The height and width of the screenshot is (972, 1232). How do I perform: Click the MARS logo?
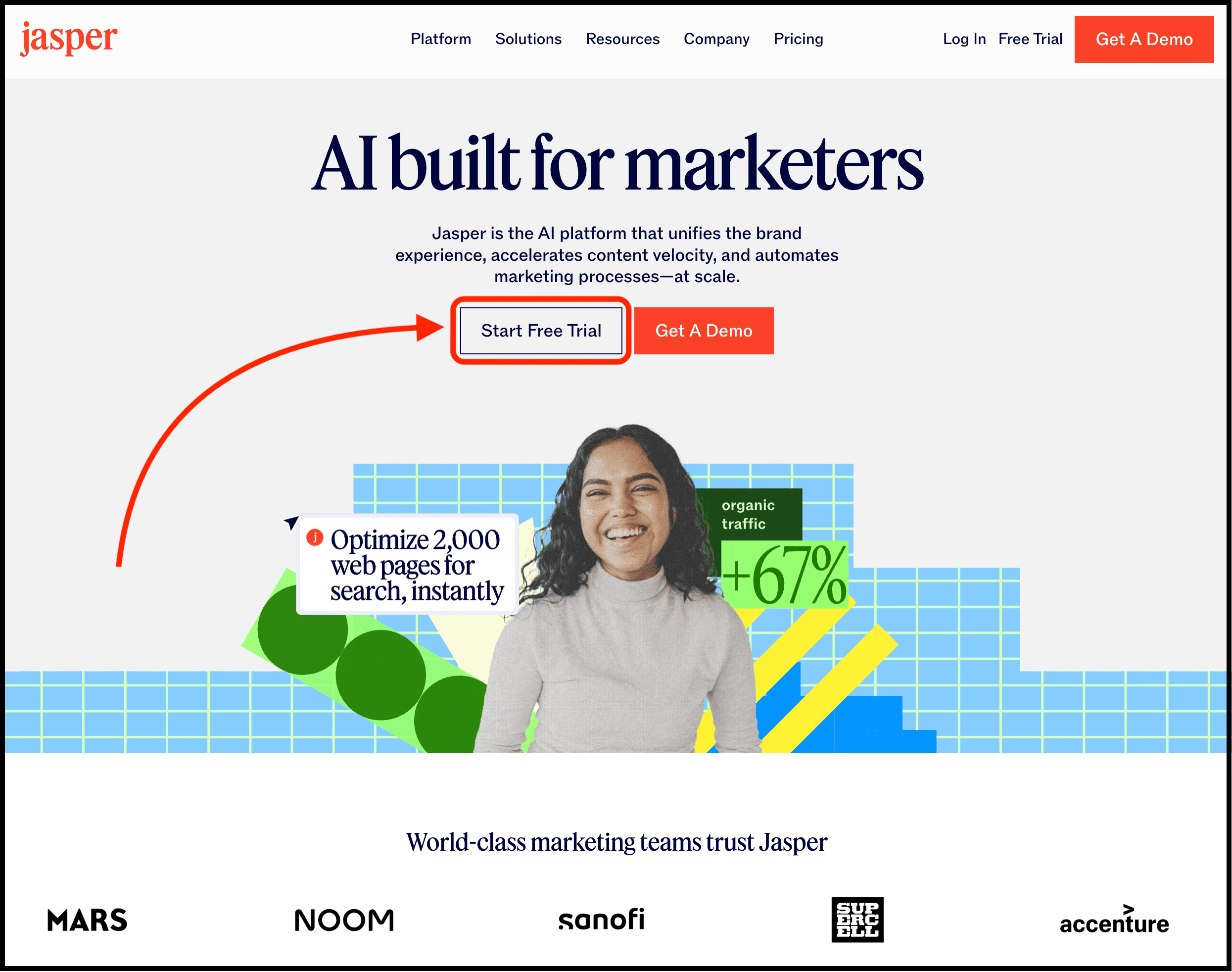pos(87,920)
